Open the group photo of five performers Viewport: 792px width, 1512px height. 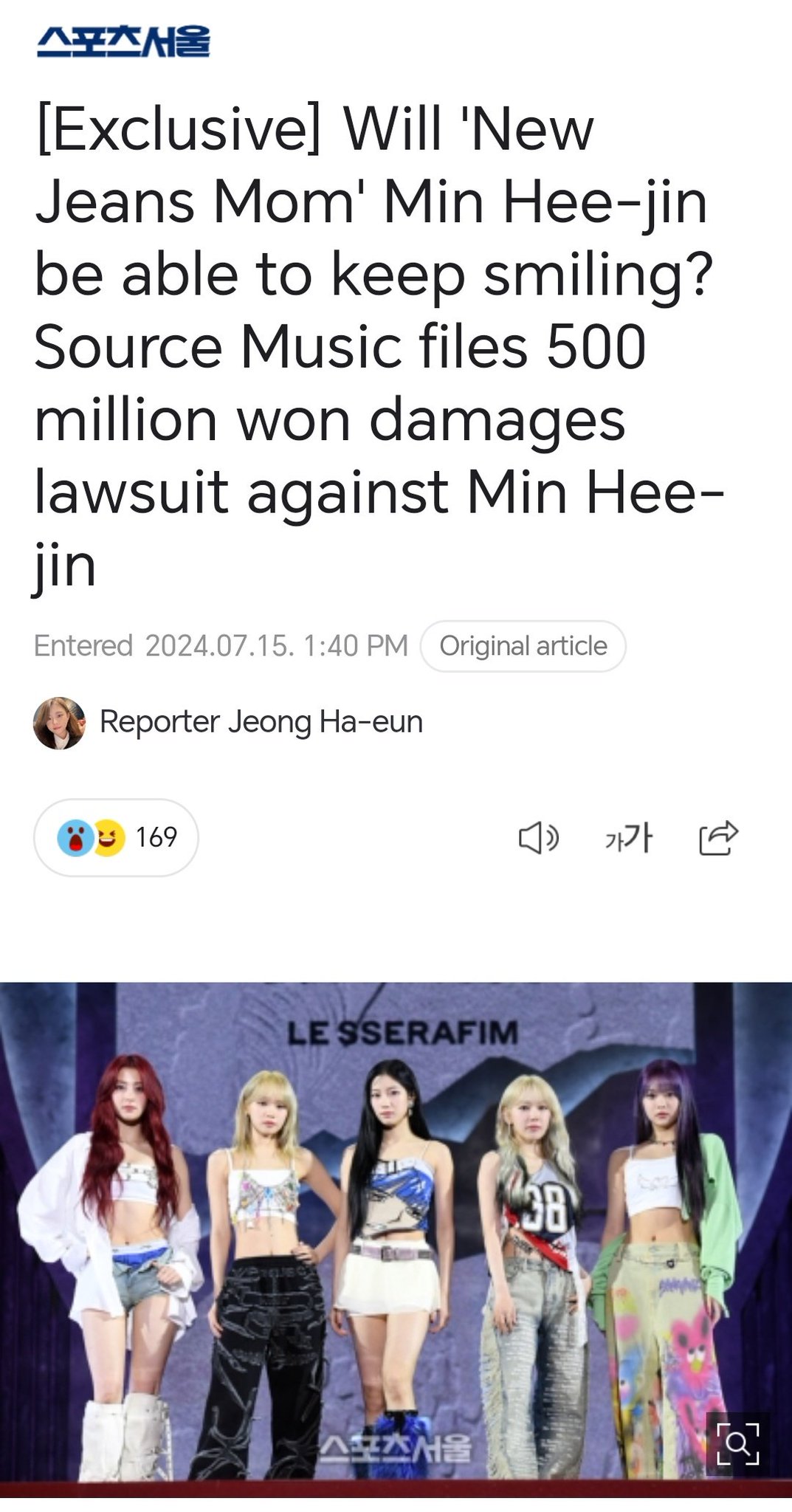[396, 1240]
